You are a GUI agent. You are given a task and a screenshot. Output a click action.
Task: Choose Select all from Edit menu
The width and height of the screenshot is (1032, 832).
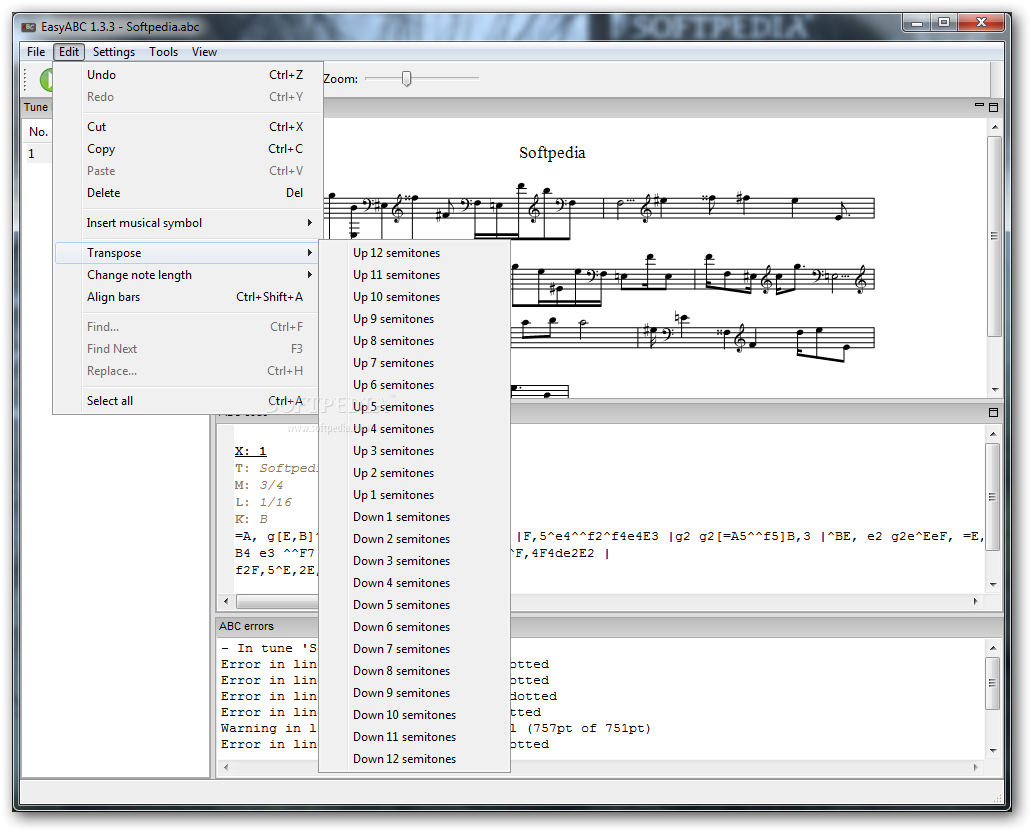188,401
